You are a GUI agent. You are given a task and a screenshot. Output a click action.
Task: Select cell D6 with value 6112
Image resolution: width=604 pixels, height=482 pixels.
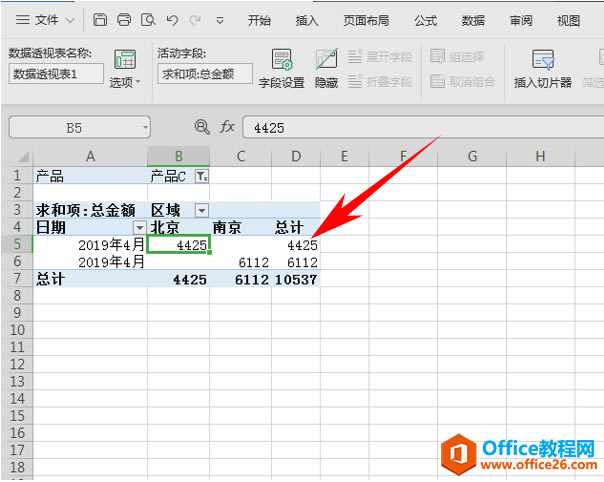tap(296, 262)
